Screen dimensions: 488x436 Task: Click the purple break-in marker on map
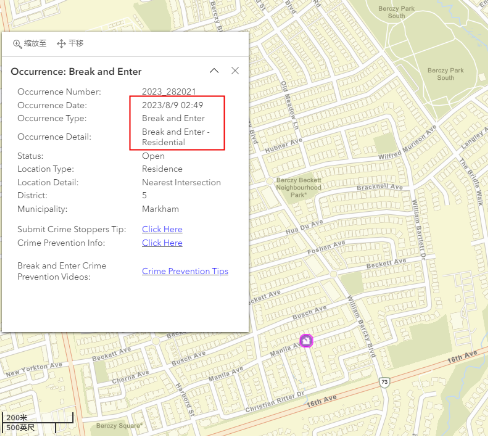coord(306,341)
